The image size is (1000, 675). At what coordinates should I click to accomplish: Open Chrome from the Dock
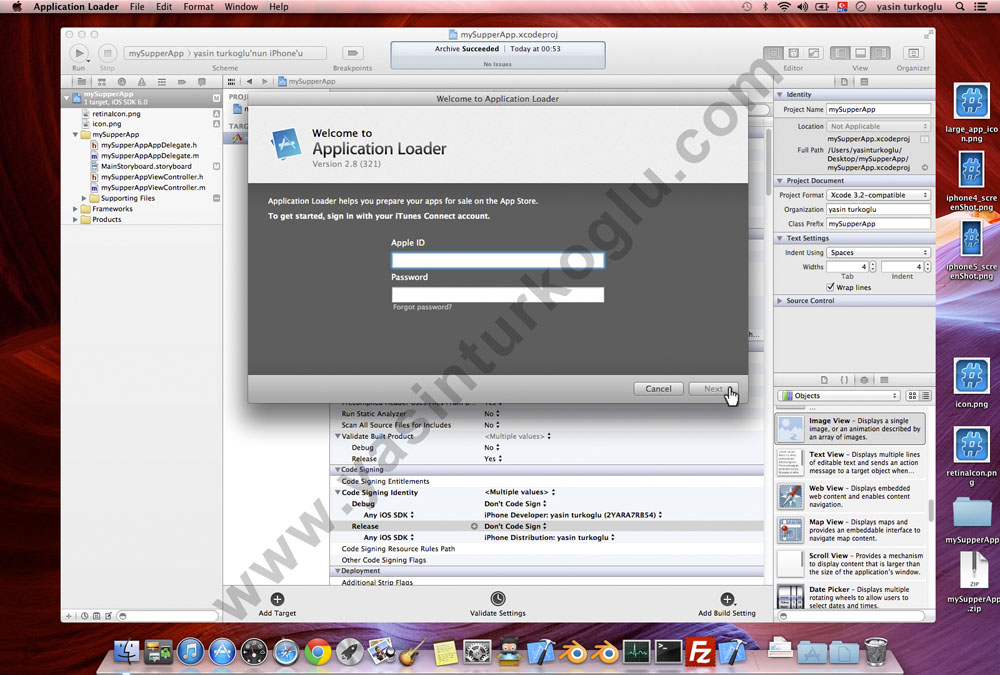pyautogui.click(x=317, y=651)
